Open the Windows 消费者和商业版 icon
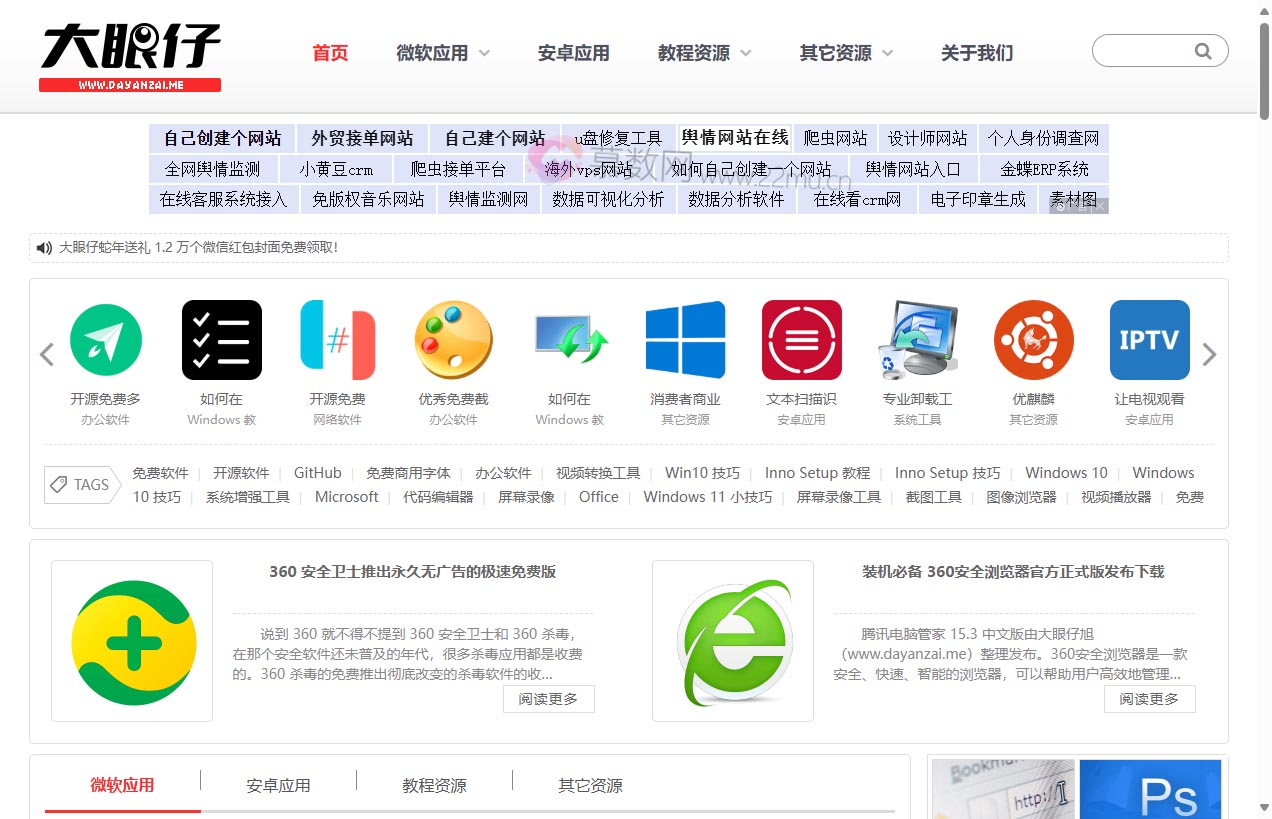The image size is (1272, 819). 685,339
